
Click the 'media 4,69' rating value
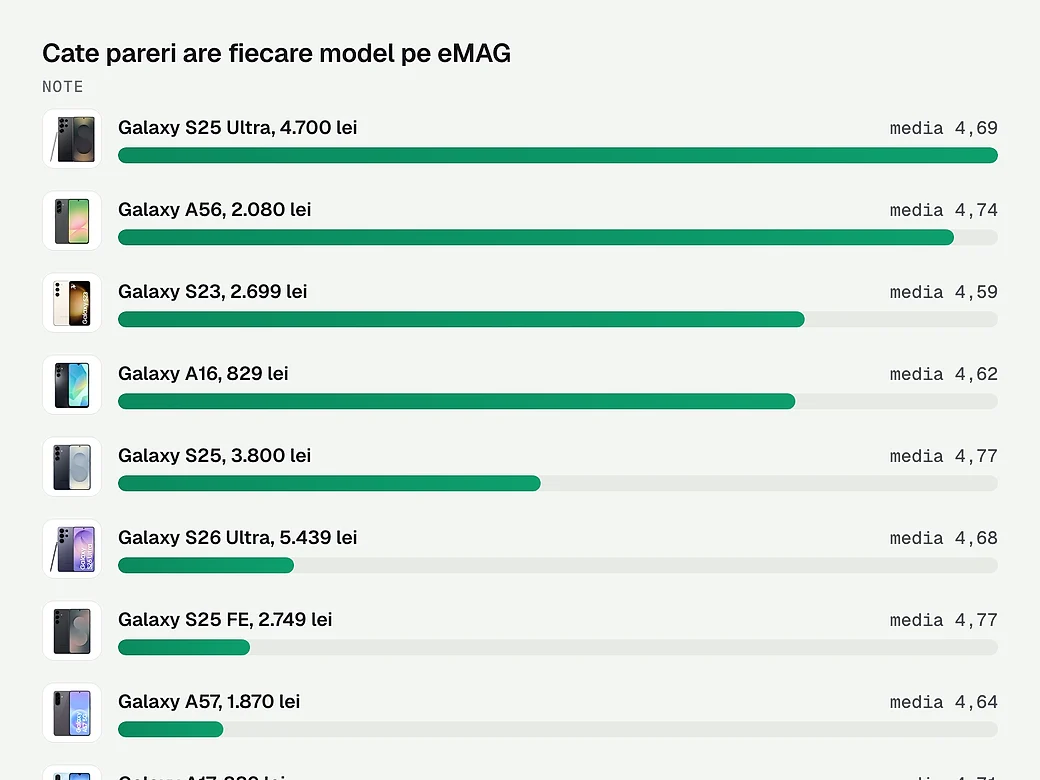(x=943, y=128)
